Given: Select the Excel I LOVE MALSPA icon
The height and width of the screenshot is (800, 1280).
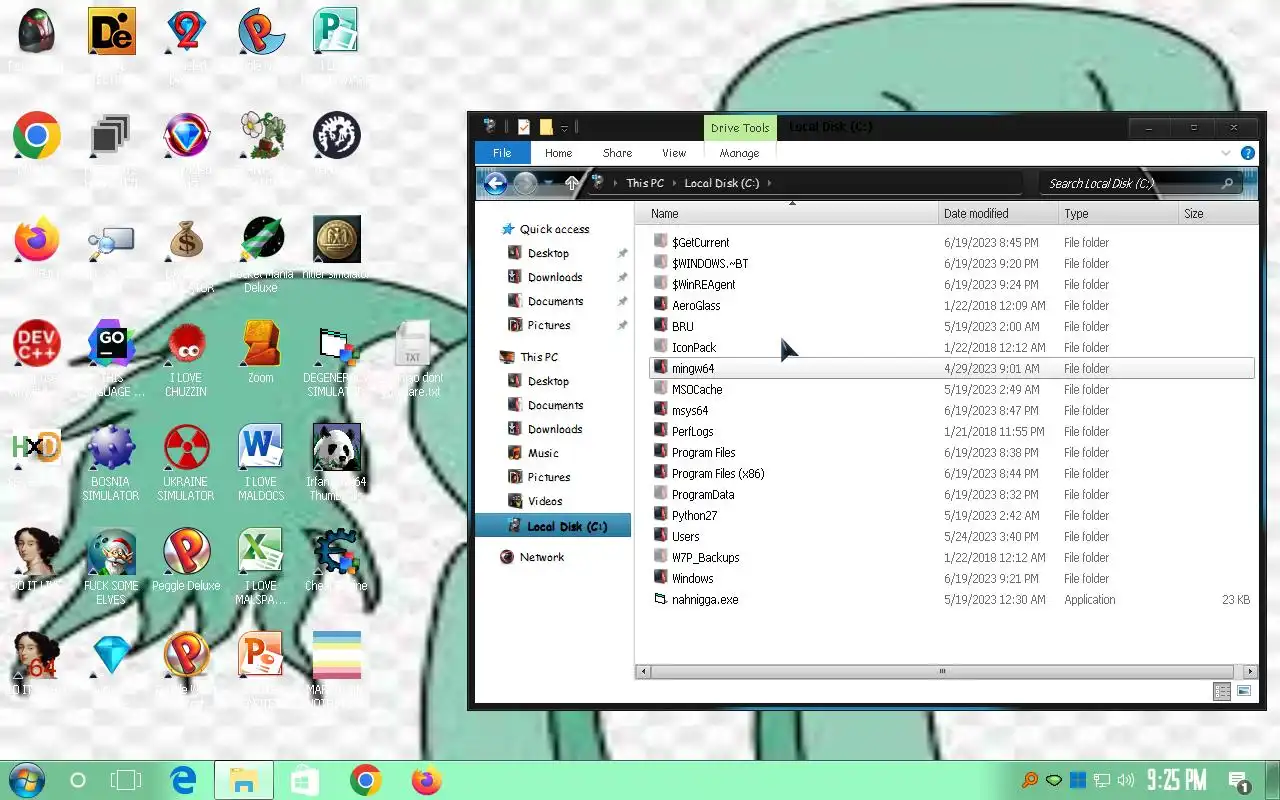Looking at the screenshot, I should pos(261,552).
